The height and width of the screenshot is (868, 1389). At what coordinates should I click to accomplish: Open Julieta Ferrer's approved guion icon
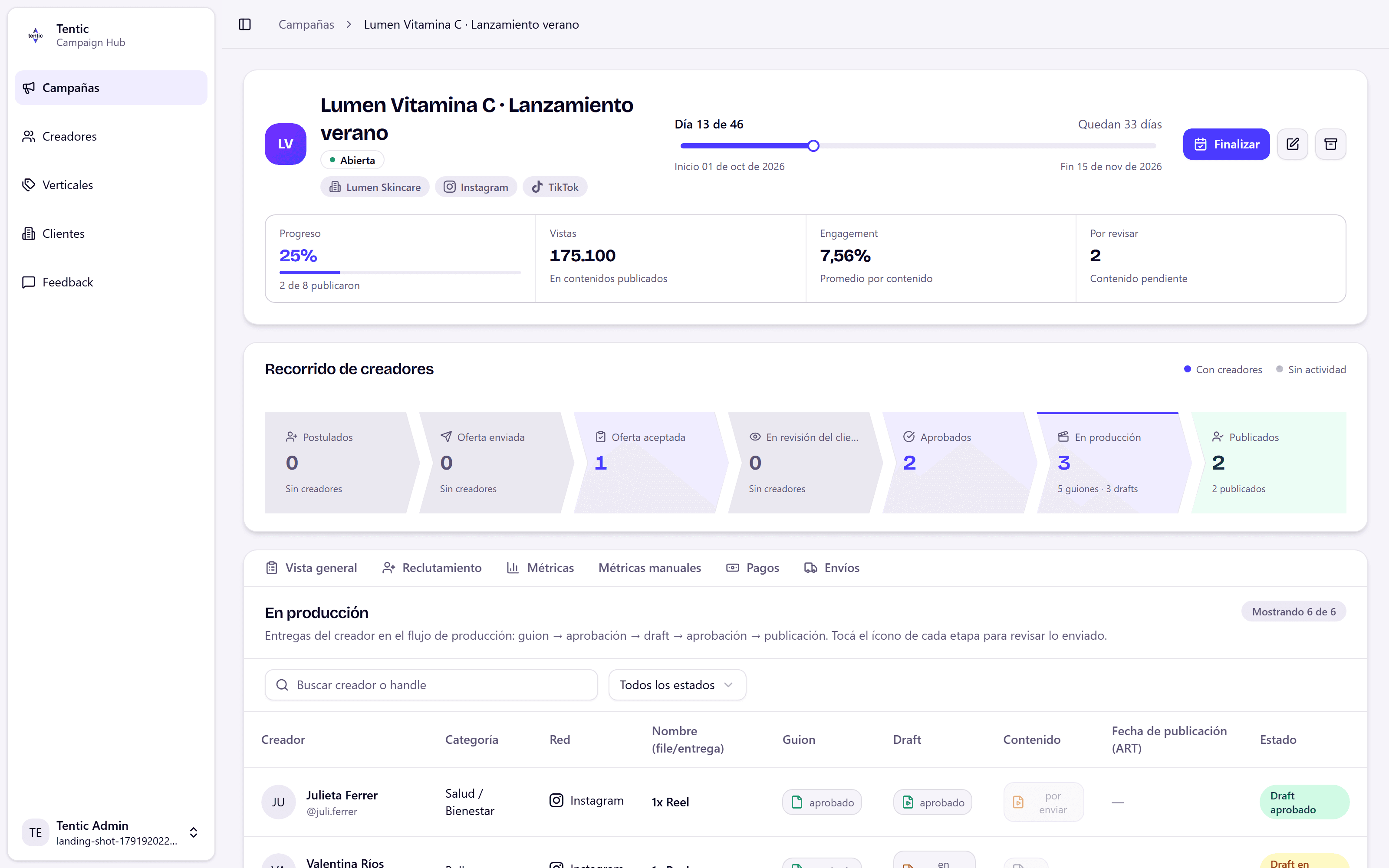point(822,802)
